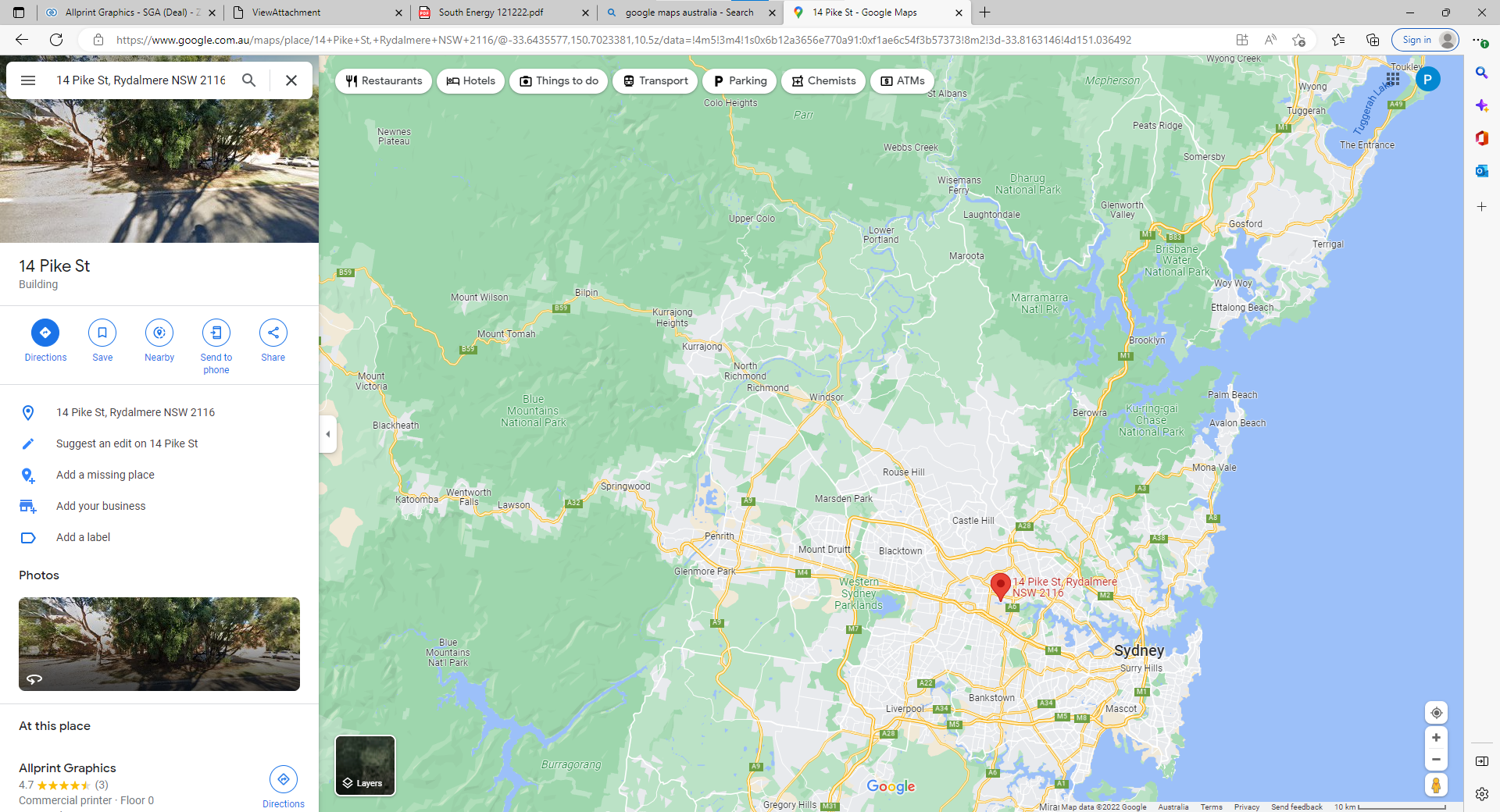The image size is (1500, 812).
Task: Click the Terms link on map footer
Action: pos(1211,807)
